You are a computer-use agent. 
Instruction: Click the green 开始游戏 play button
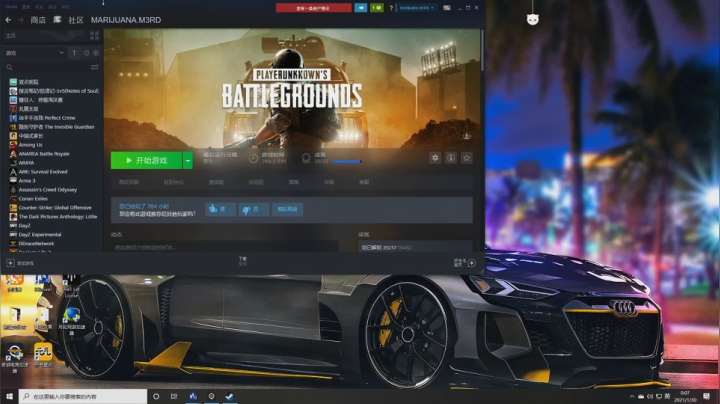point(146,160)
